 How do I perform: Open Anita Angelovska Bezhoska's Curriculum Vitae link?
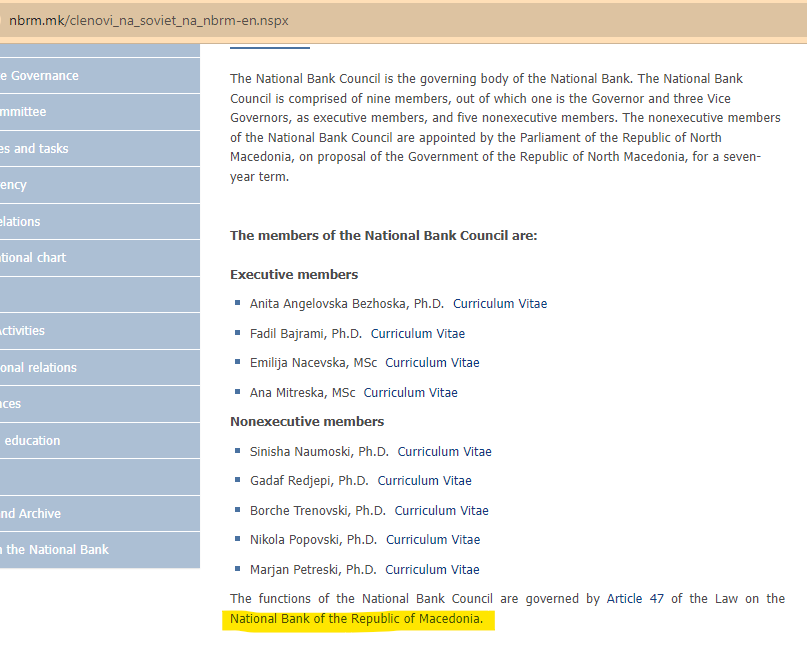click(x=500, y=304)
